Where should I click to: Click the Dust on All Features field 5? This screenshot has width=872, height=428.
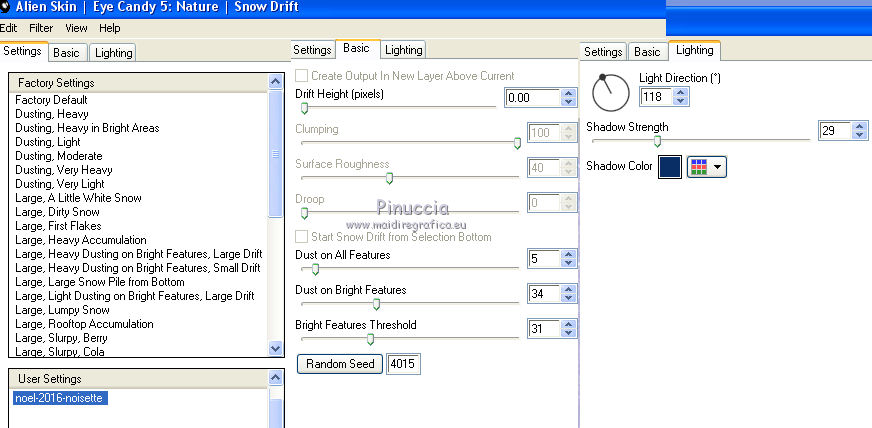pyautogui.click(x=543, y=258)
